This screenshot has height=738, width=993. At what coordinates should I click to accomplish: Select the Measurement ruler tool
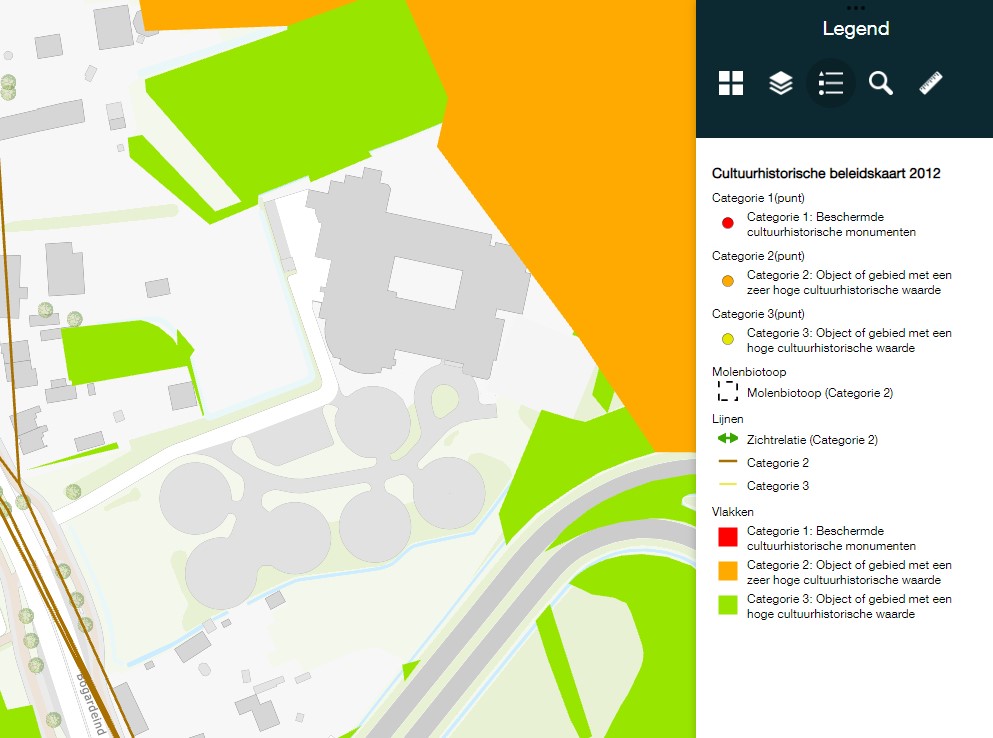coord(930,83)
